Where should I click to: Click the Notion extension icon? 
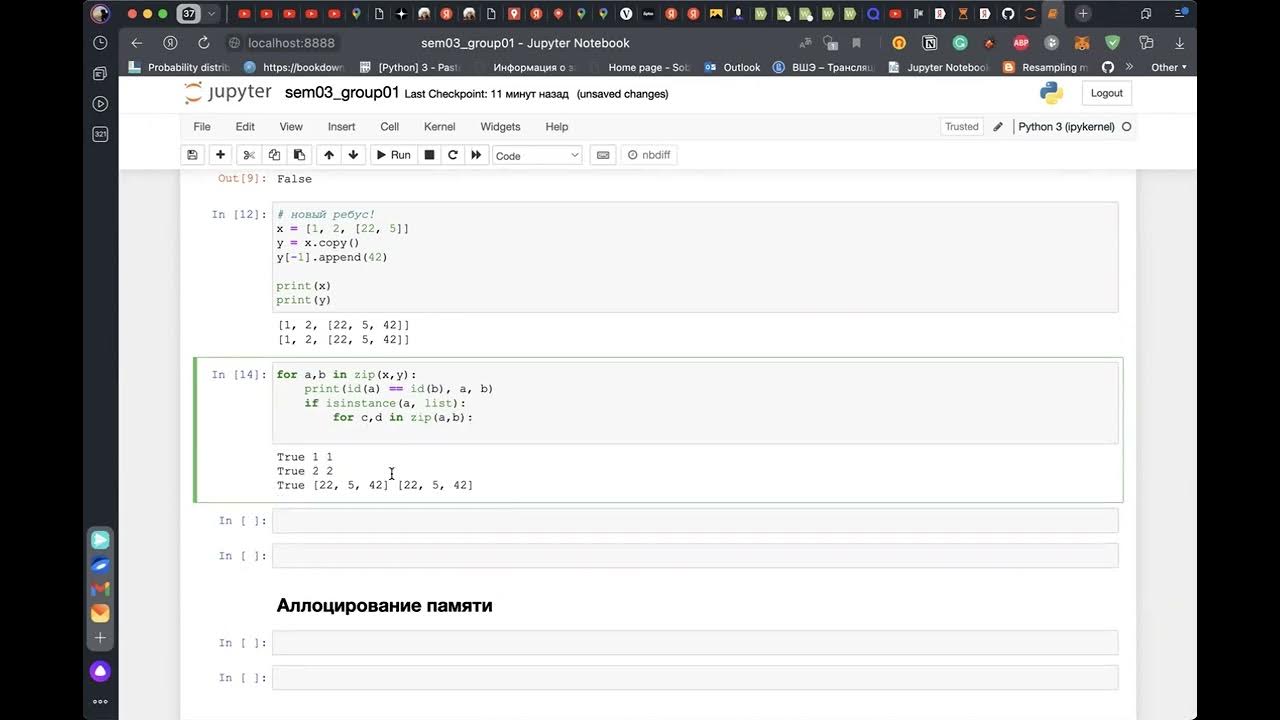930,43
